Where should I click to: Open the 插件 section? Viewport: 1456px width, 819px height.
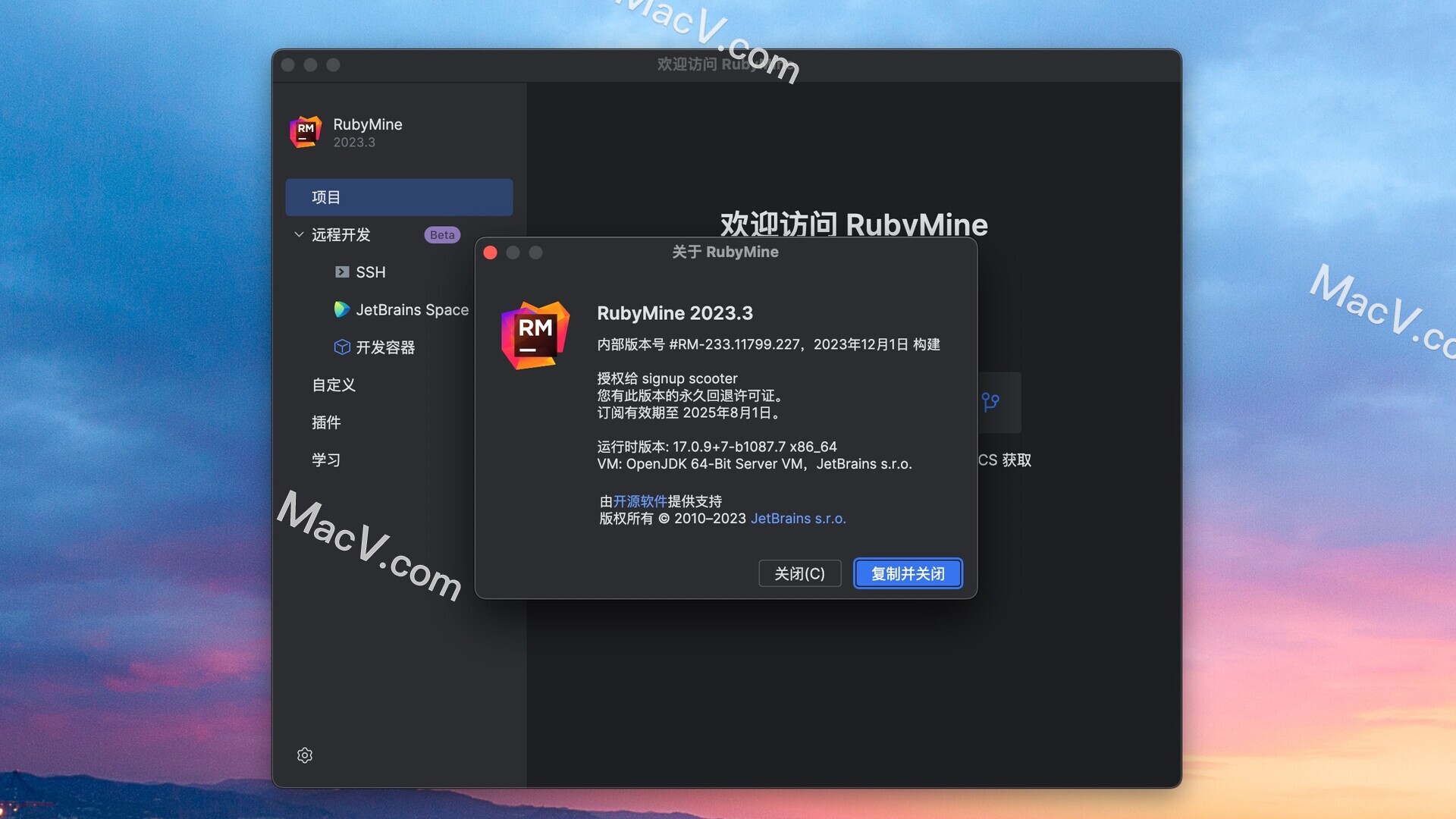(x=326, y=422)
